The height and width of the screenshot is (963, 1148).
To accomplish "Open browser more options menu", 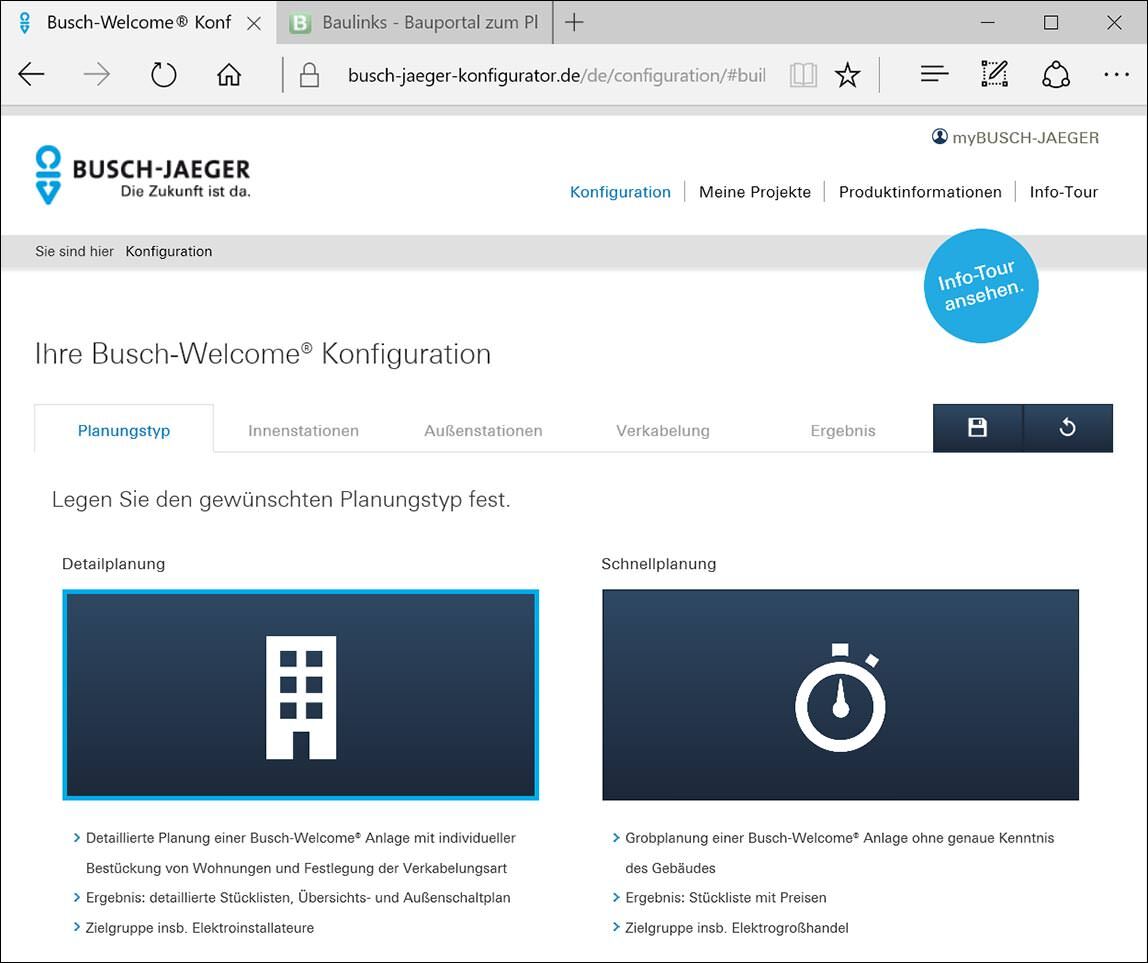I will coord(1116,75).
